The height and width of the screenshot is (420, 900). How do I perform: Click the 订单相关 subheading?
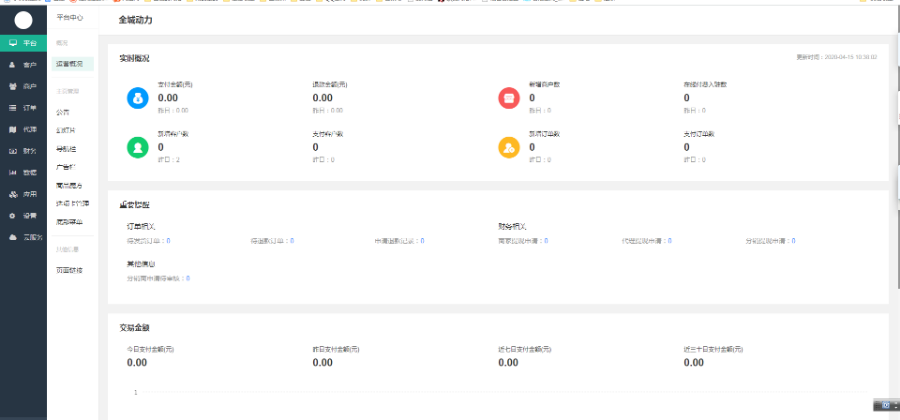(141, 227)
